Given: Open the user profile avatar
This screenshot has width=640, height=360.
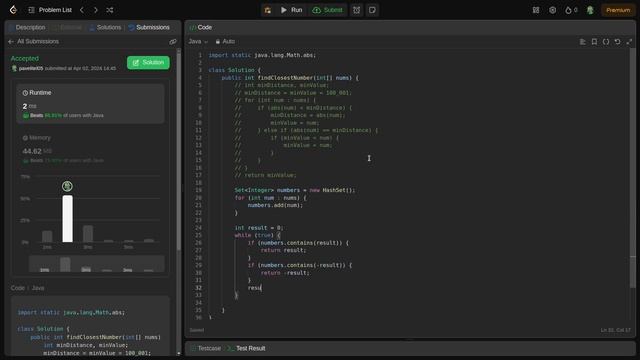Looking at the screenshot, I should [x=590, y=10].
